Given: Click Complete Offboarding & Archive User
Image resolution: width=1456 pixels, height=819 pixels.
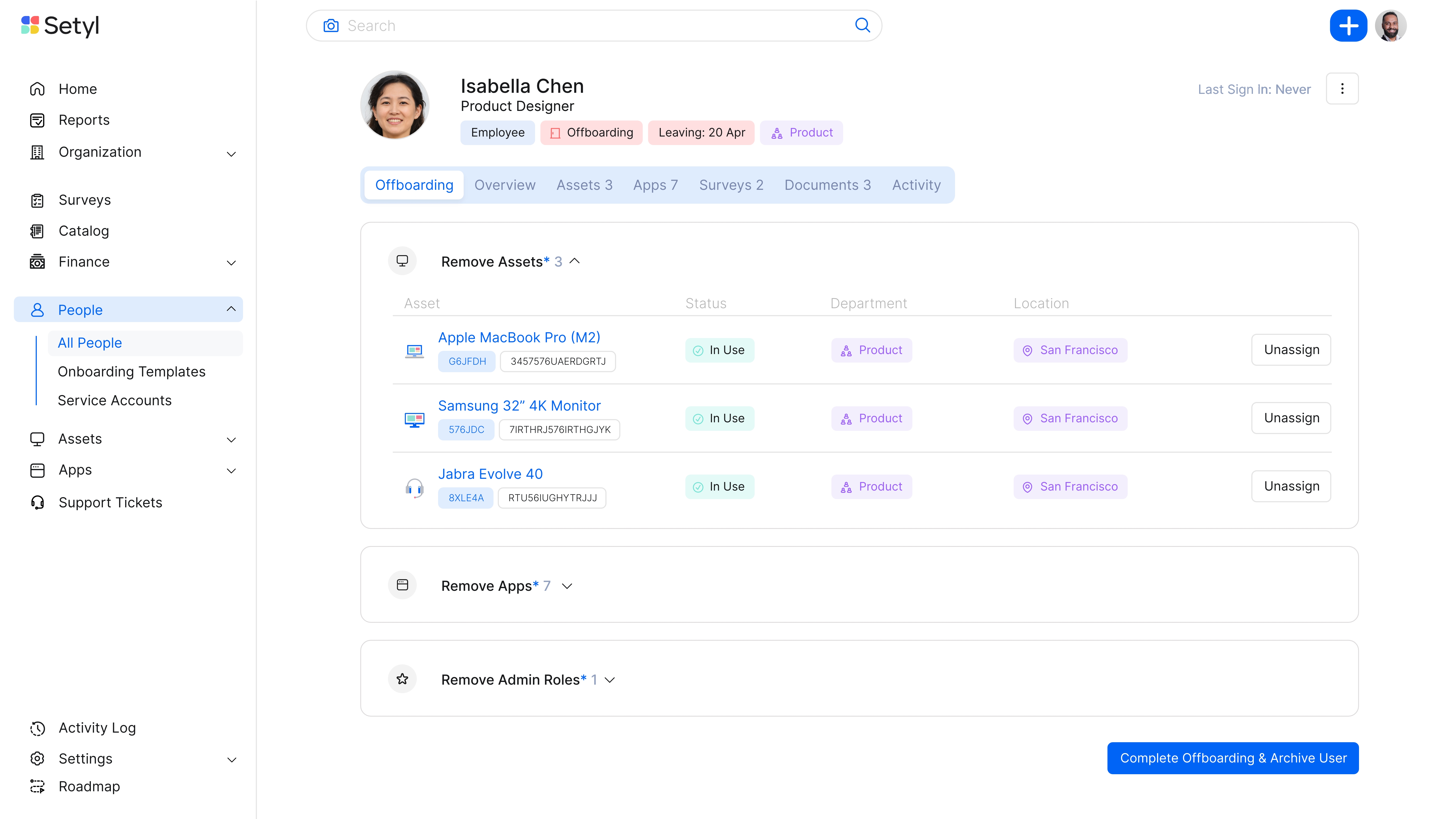Looking at the screenshot, I should (x=1233, y=758).
